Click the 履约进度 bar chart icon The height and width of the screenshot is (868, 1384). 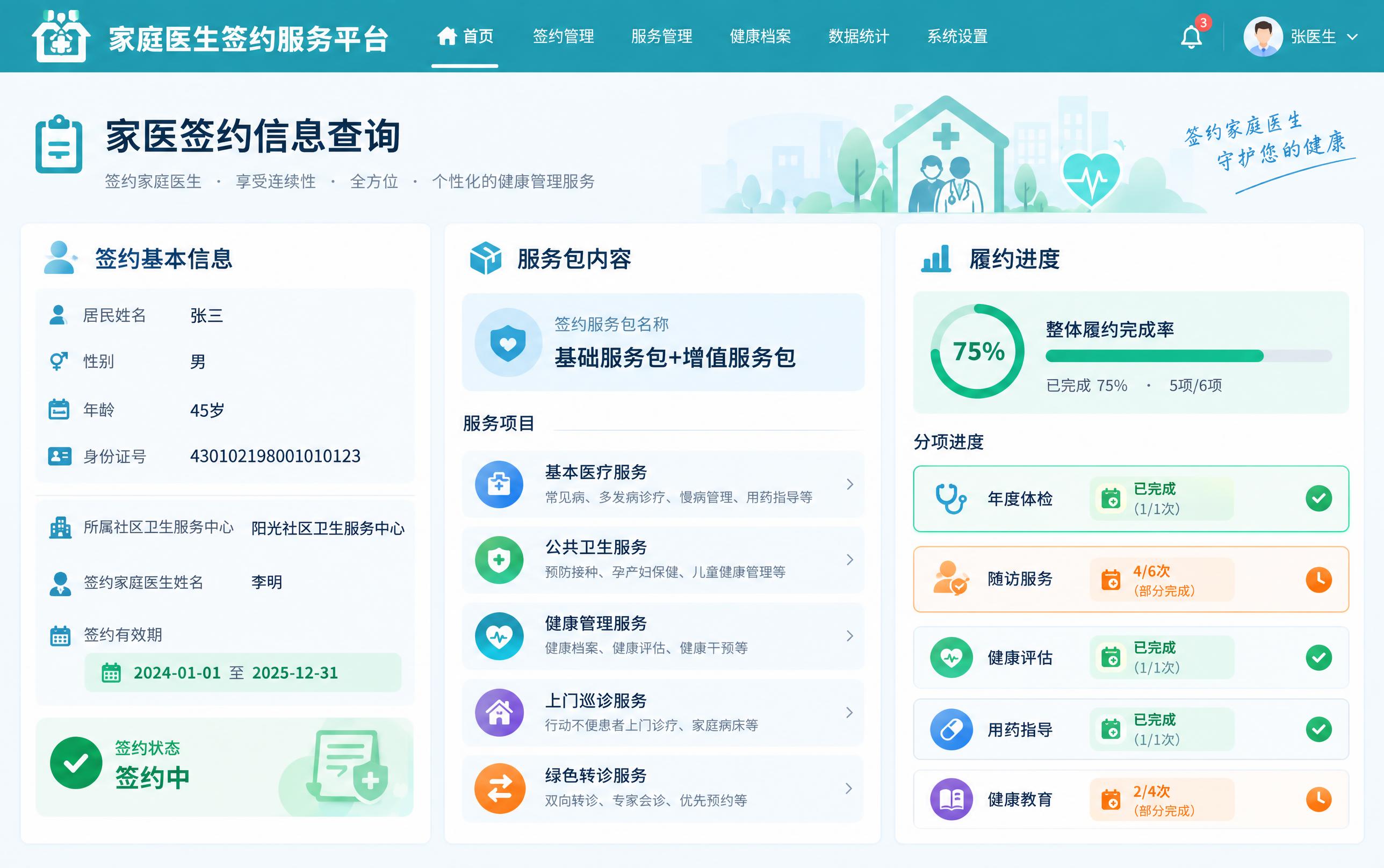pos(936,258)
